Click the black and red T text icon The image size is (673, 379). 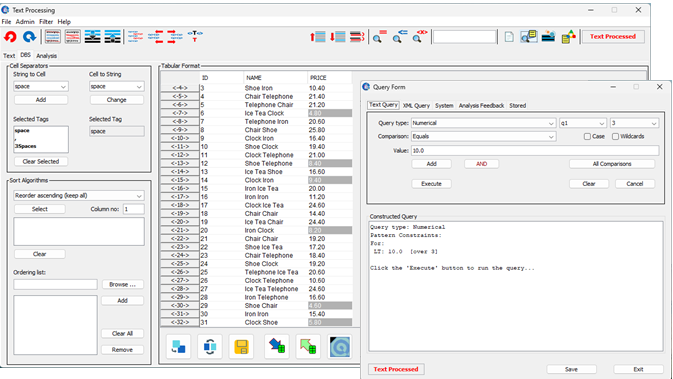tap(194, 36)
